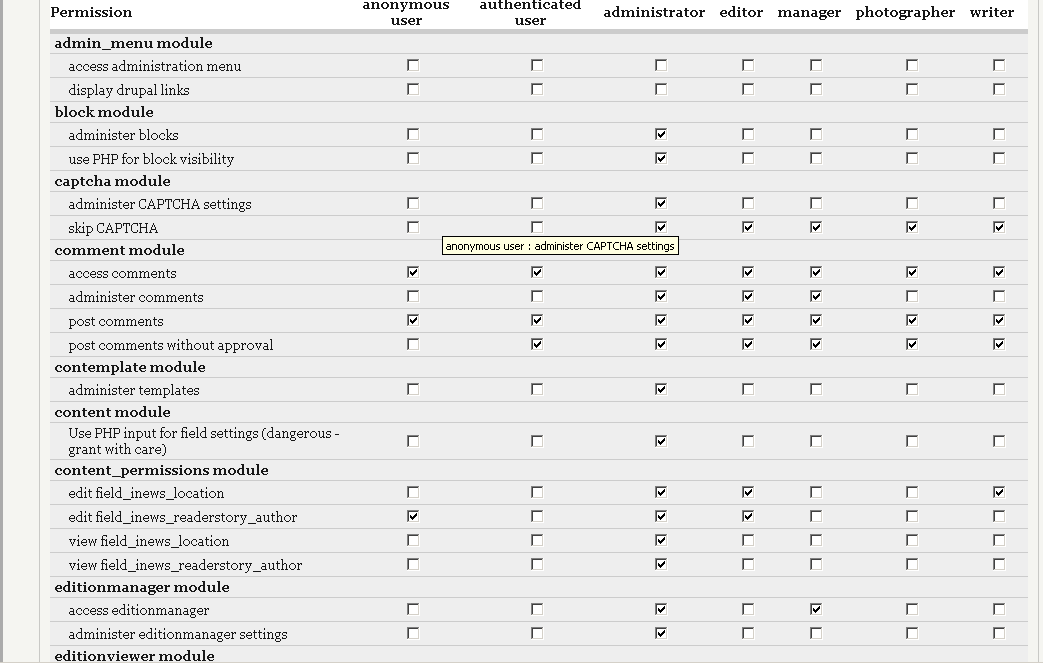Uncheck edit field_inews_readerstory_author for anonymous user
The image size is (1043, 663).
click(413, 516)
